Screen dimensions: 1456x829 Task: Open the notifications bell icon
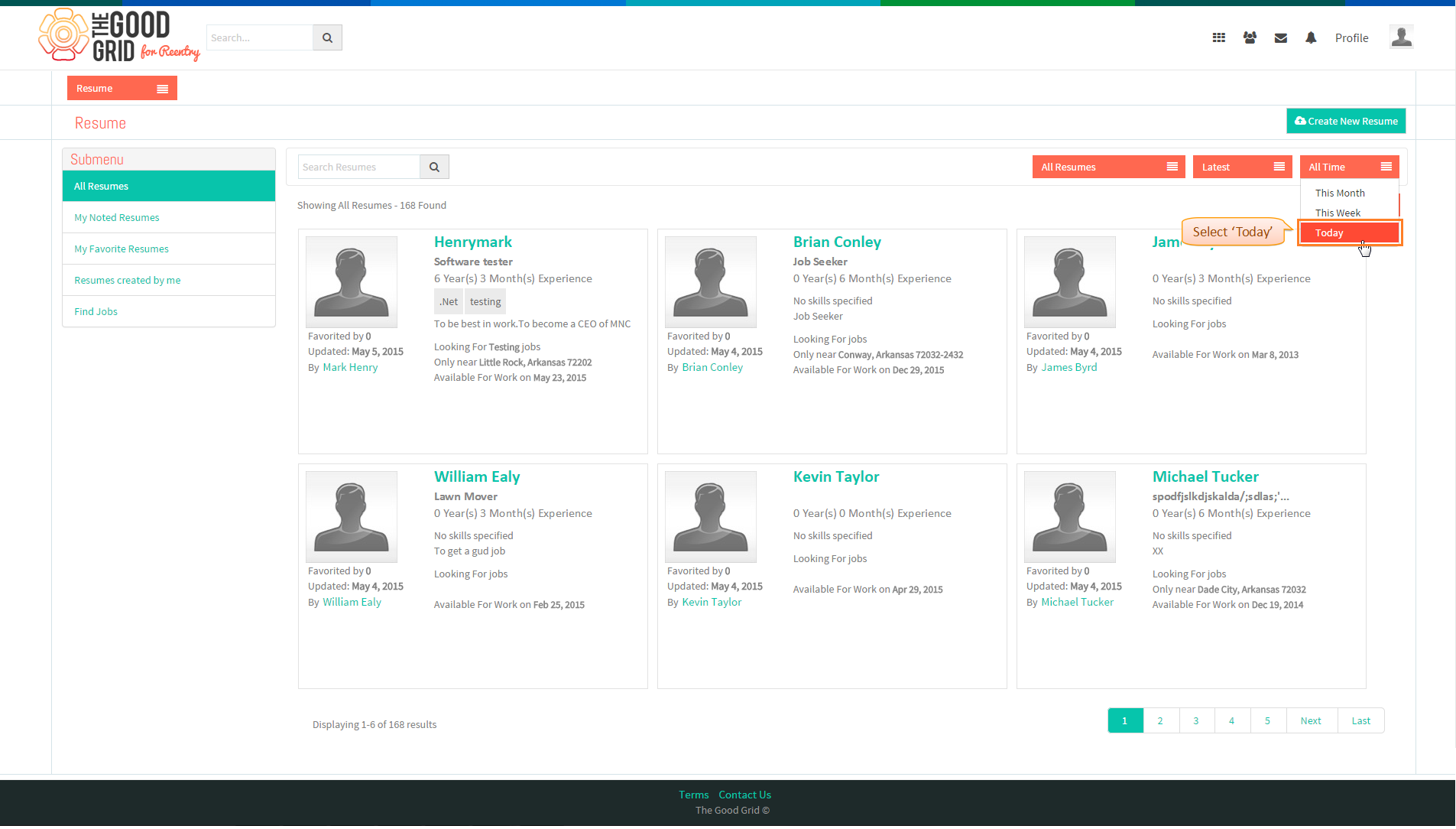[x=1311, y=37]
